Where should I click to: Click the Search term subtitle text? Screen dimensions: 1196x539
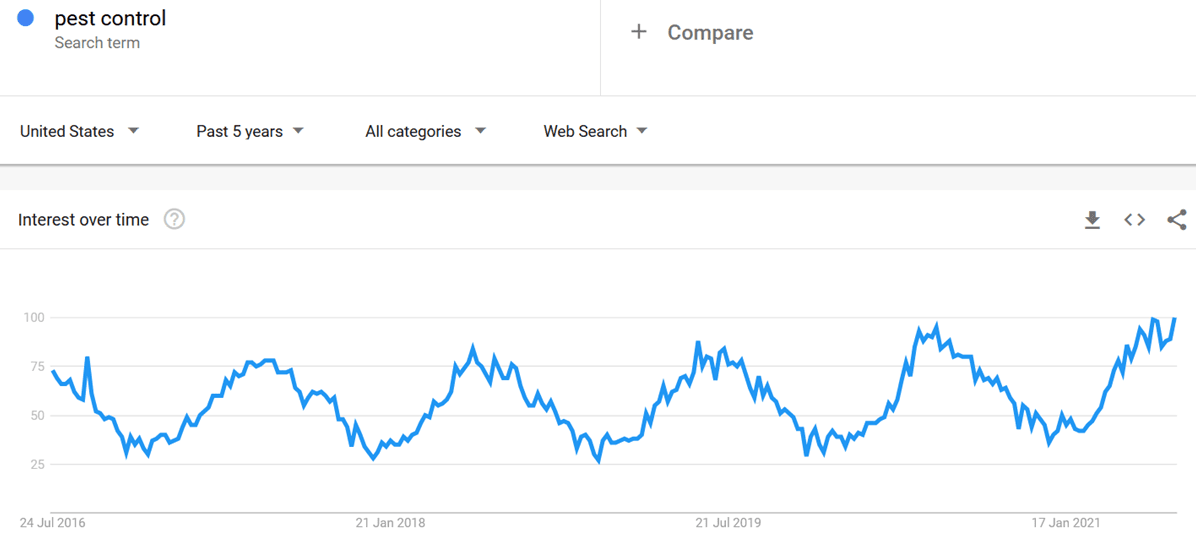pyautogui.click(x=97, y=43)
